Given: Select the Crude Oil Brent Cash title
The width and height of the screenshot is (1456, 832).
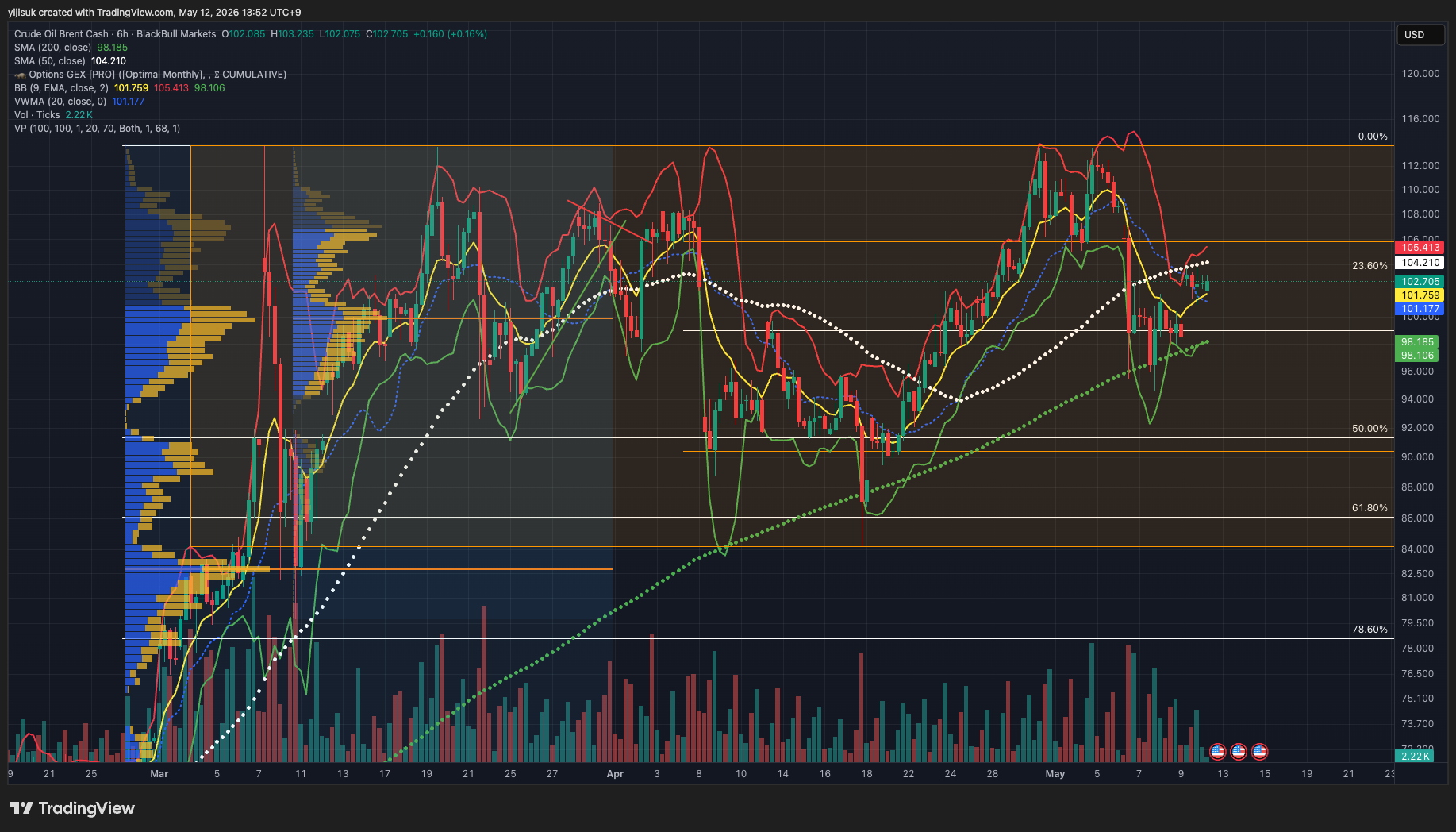Looking at the screenshot, I should click(61, 34).
